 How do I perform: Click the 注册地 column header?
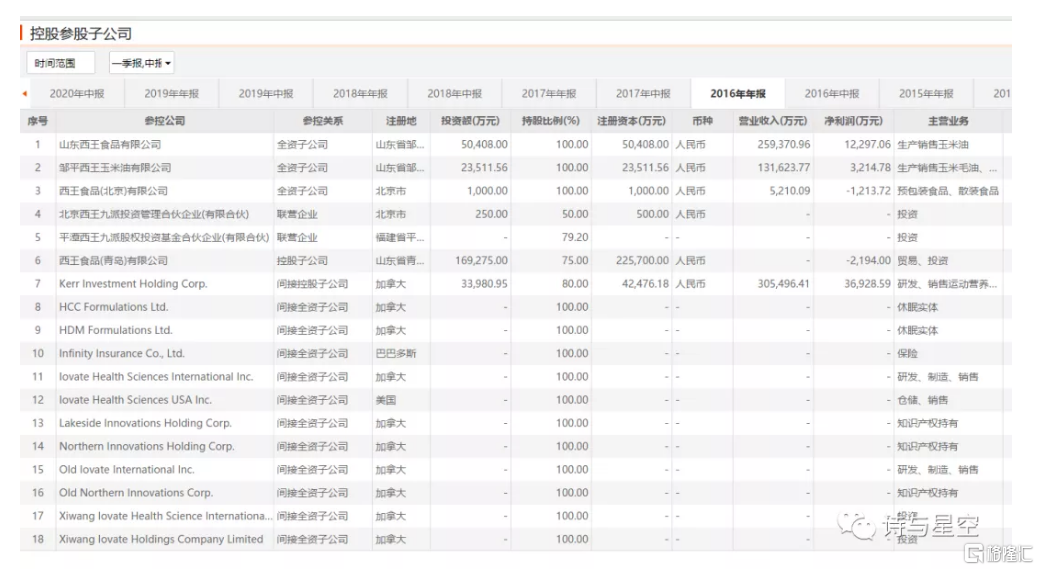(x=401, y=121)
